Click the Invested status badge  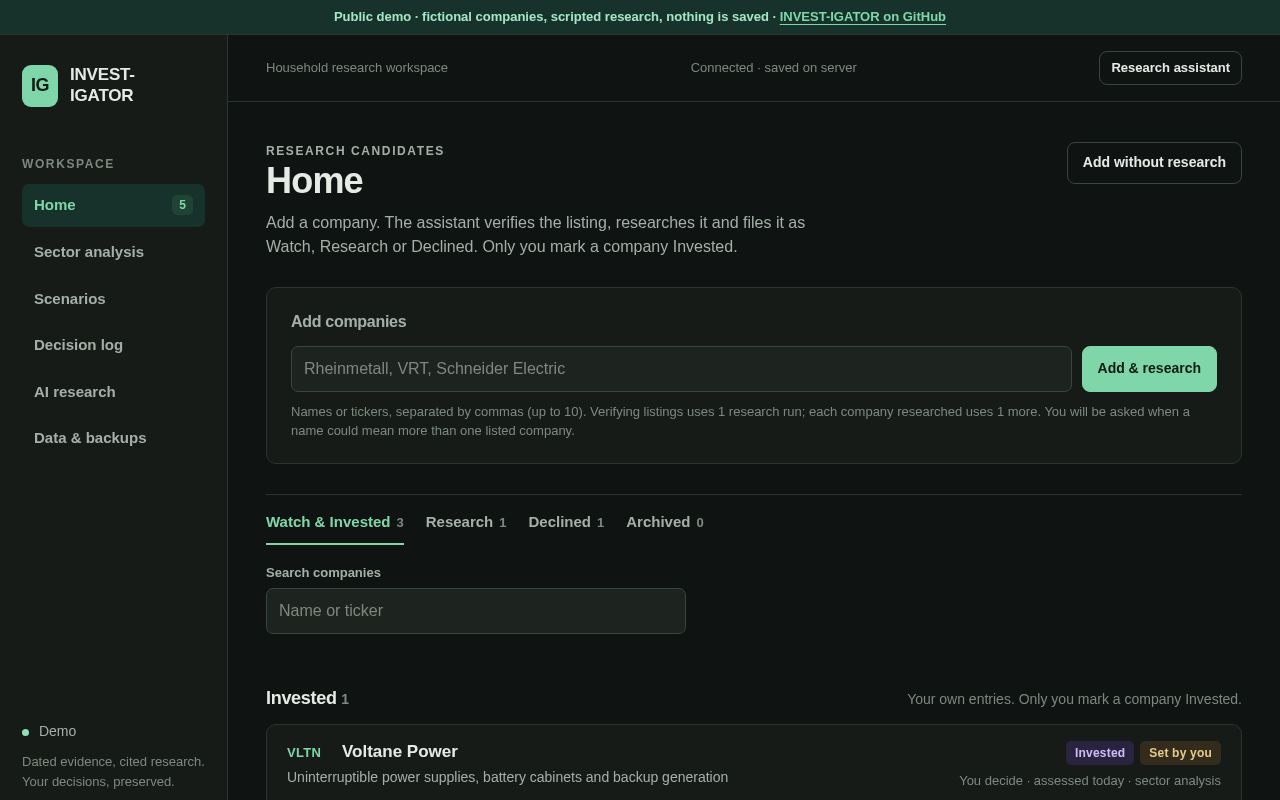1100,753
